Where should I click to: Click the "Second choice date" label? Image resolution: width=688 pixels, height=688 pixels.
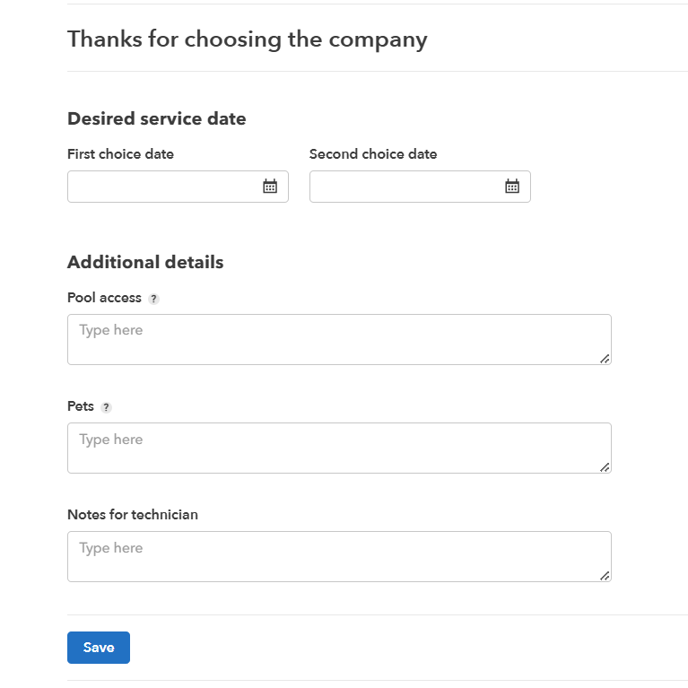pyautogui.click(x=373, y=154)
